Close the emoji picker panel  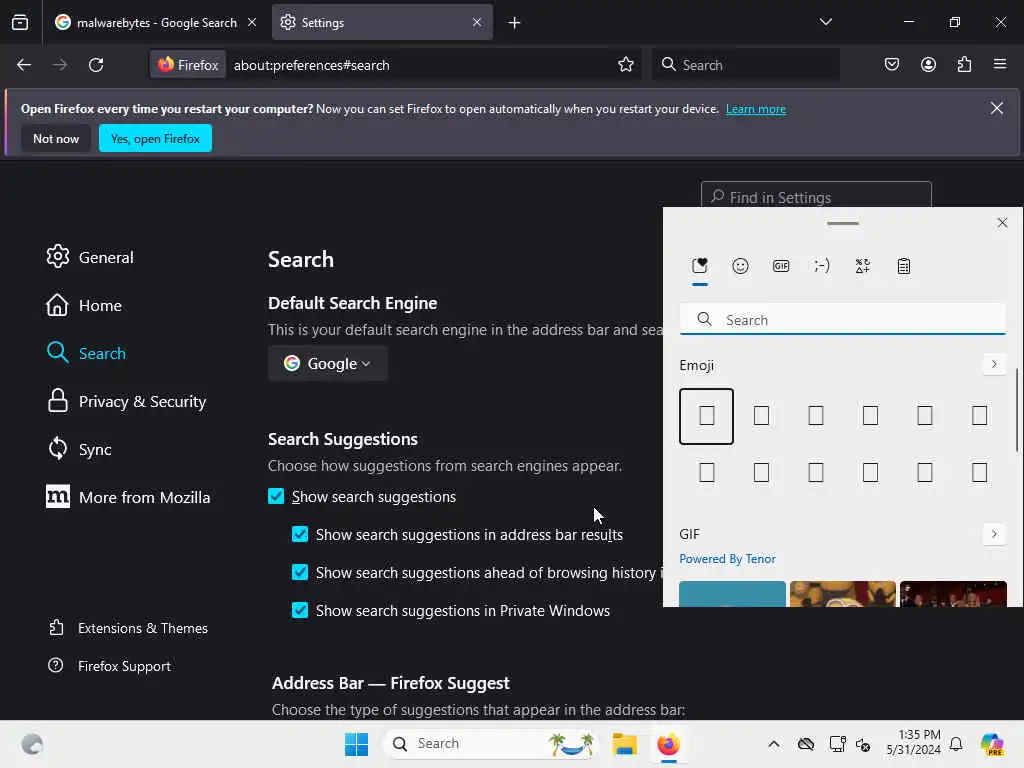1002,223
